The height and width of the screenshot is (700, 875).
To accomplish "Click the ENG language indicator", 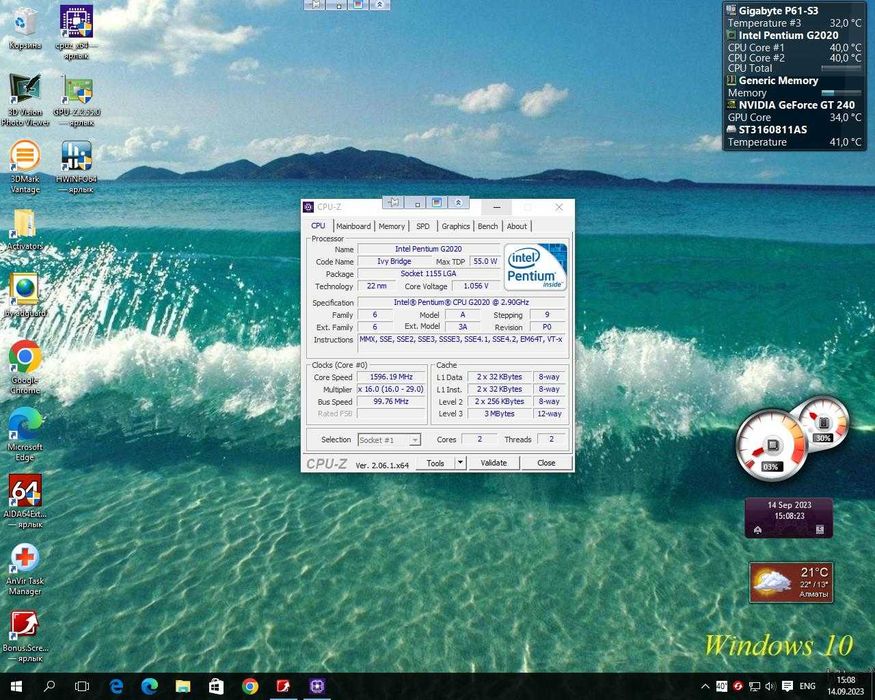I will [807, 686].
